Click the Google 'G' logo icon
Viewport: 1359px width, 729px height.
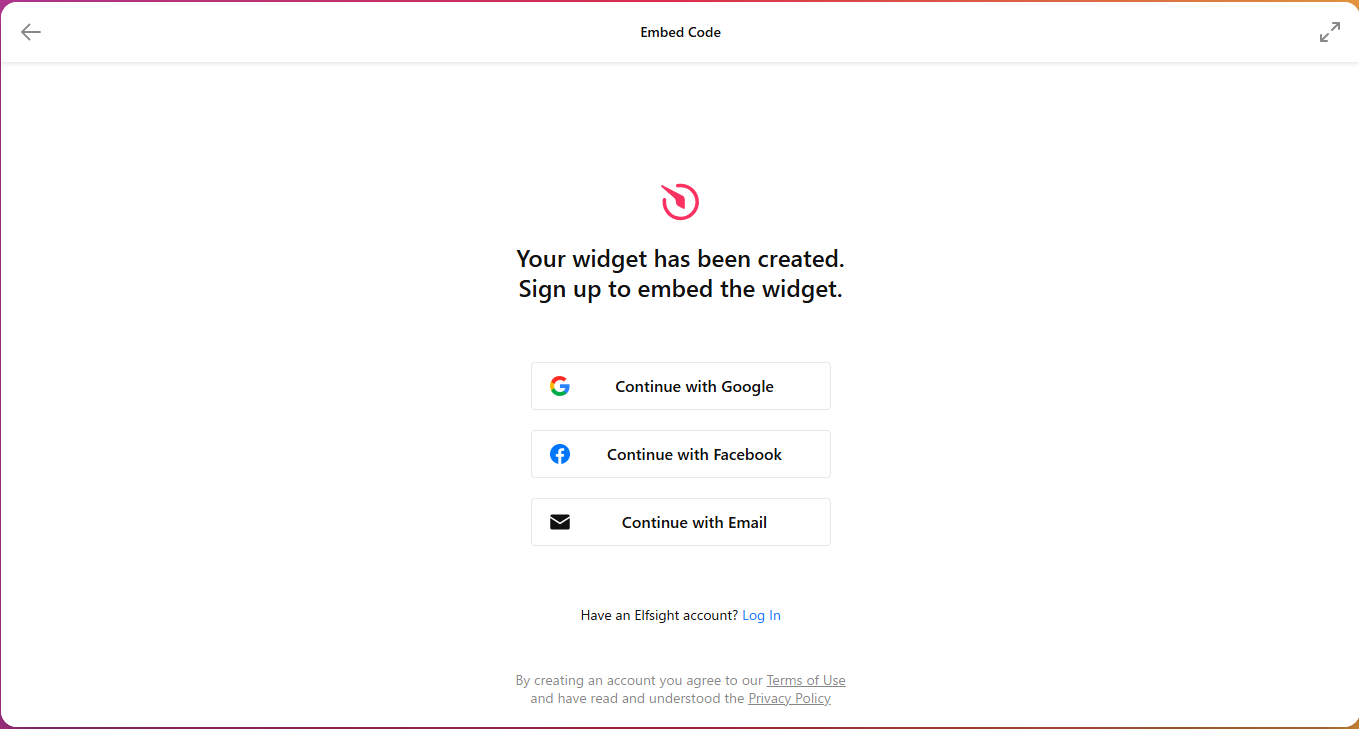tap(560, 386)
